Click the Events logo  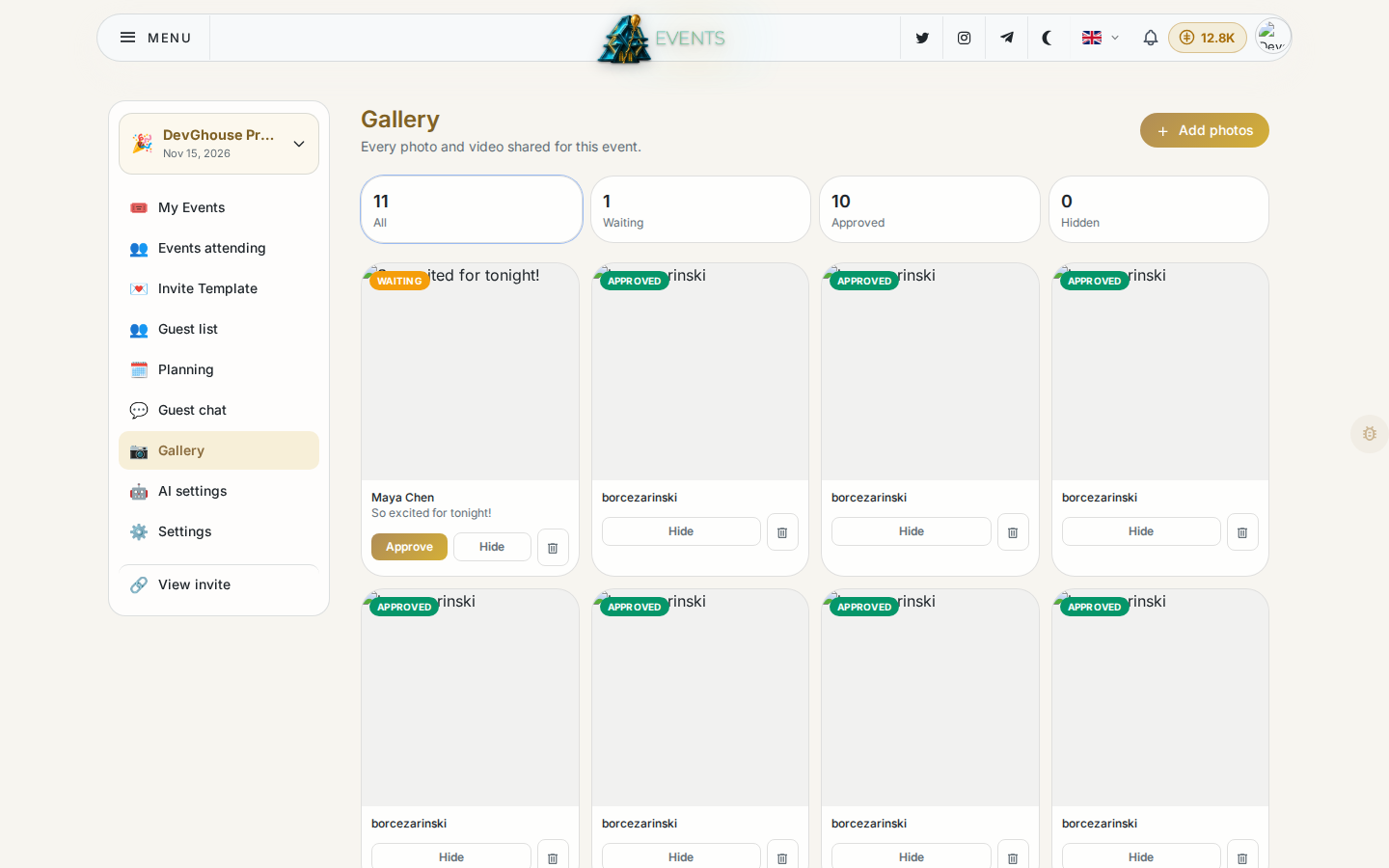click(662, 39)
